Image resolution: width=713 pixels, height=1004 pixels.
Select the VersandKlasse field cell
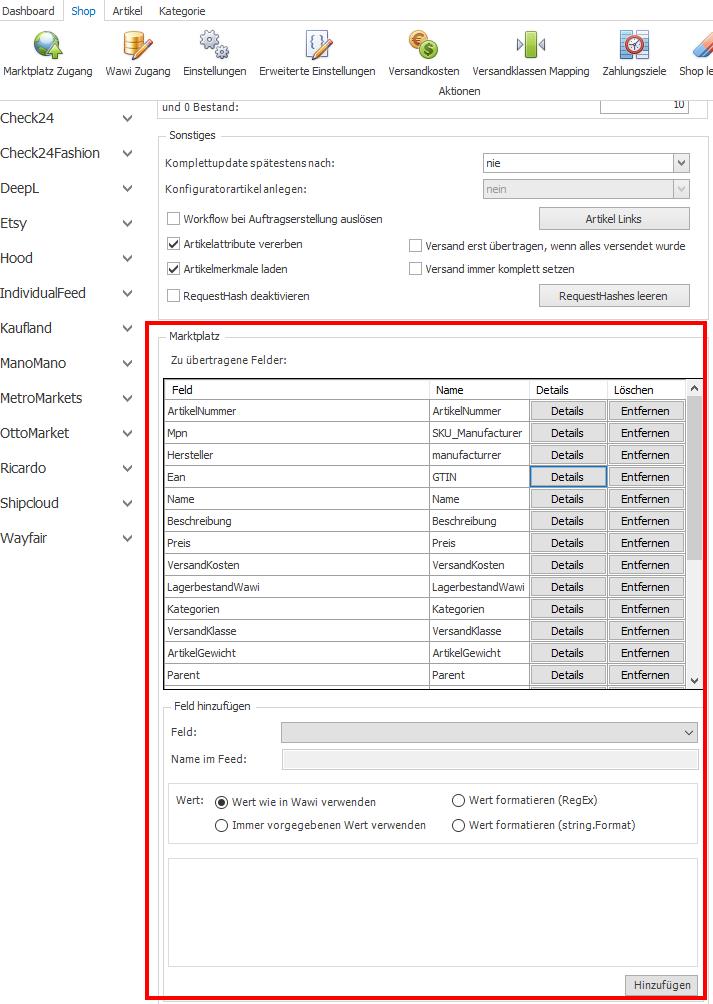[297, 631]
